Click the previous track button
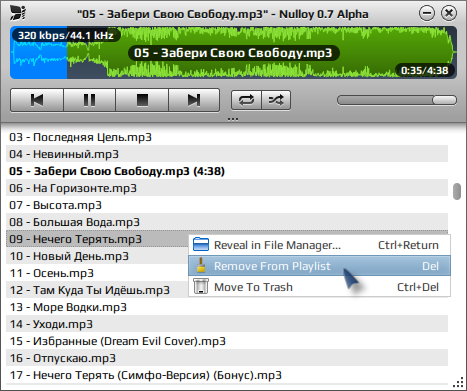467x391 pixels. point(37,100)
